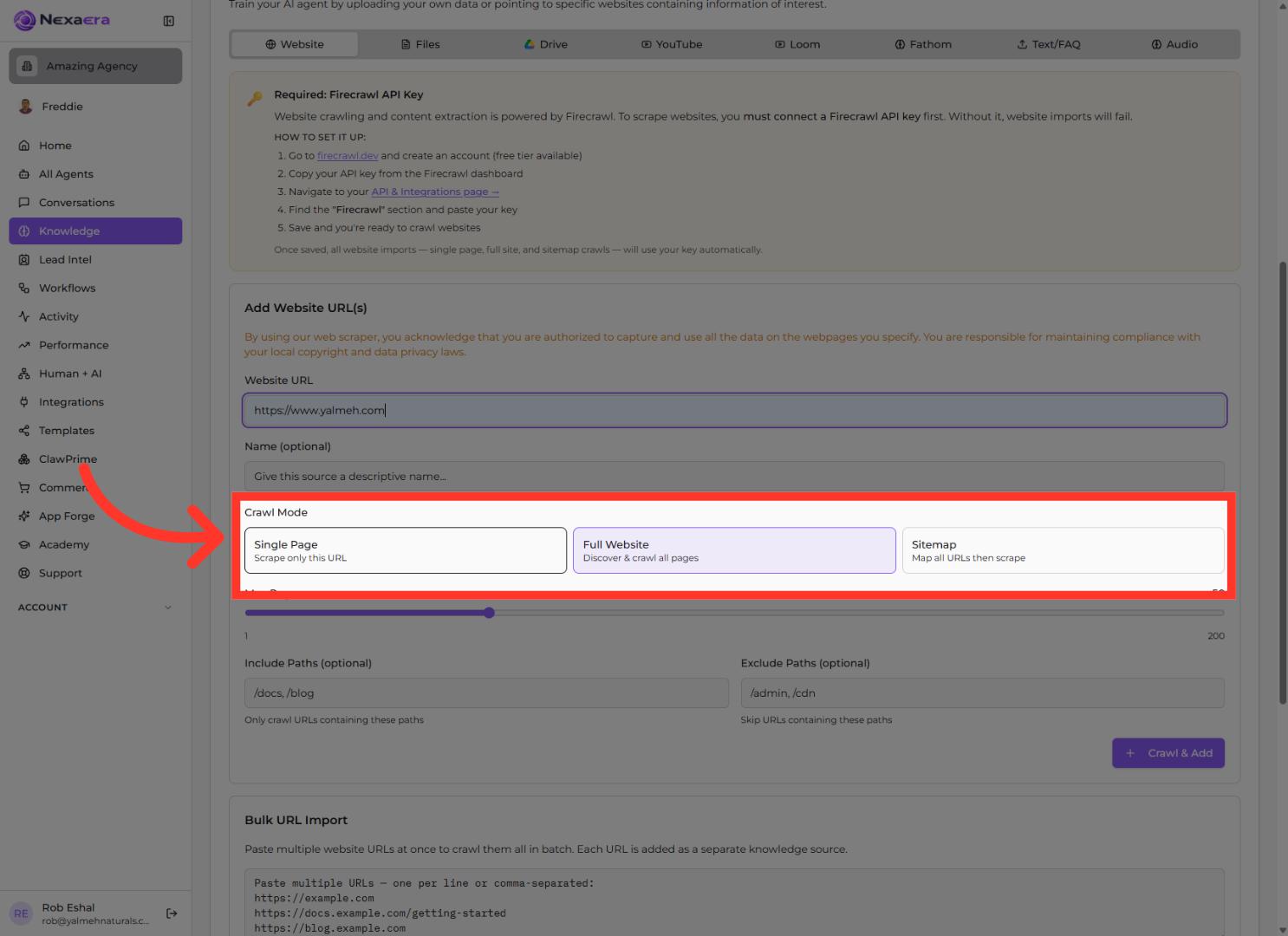
Task: Open the Amazing Agency workspace switcher
Action: [x=95, y=66]
